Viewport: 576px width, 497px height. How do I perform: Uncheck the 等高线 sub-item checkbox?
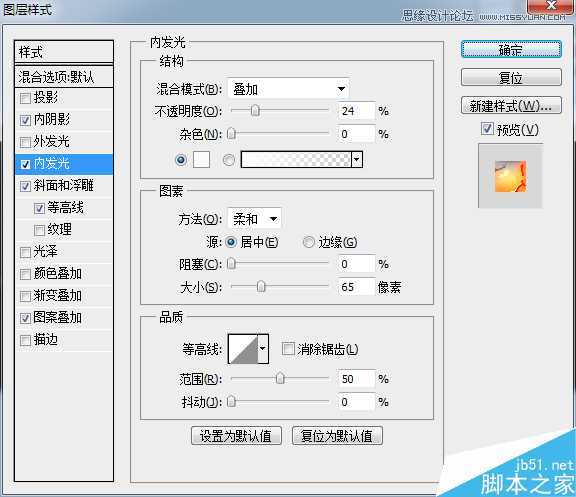click(x=39, y=208)
